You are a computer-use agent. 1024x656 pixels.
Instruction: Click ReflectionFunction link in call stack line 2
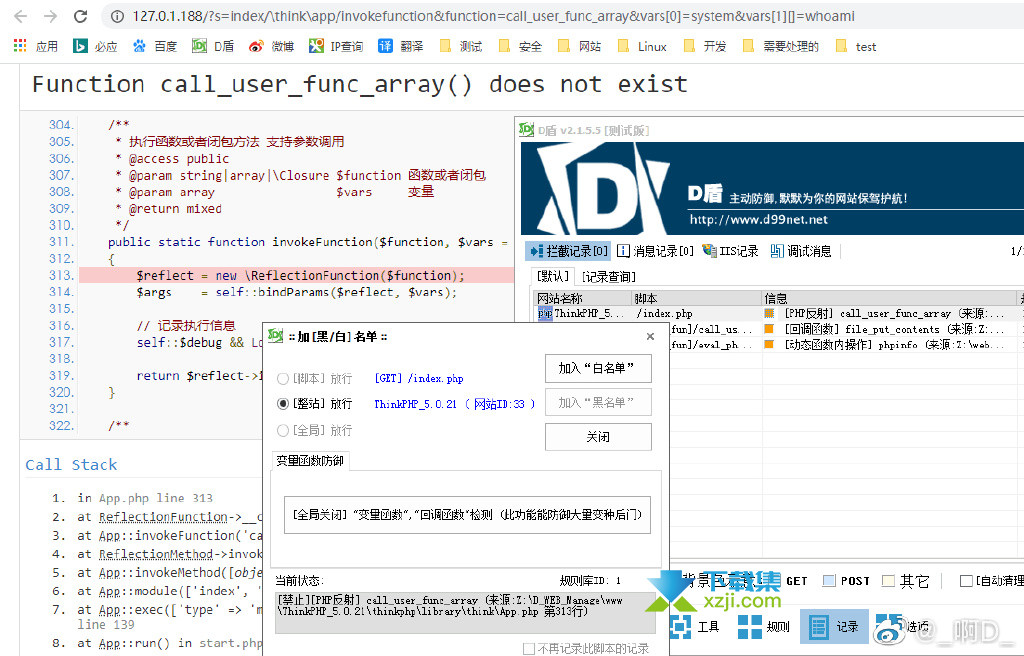pos(163,517)
